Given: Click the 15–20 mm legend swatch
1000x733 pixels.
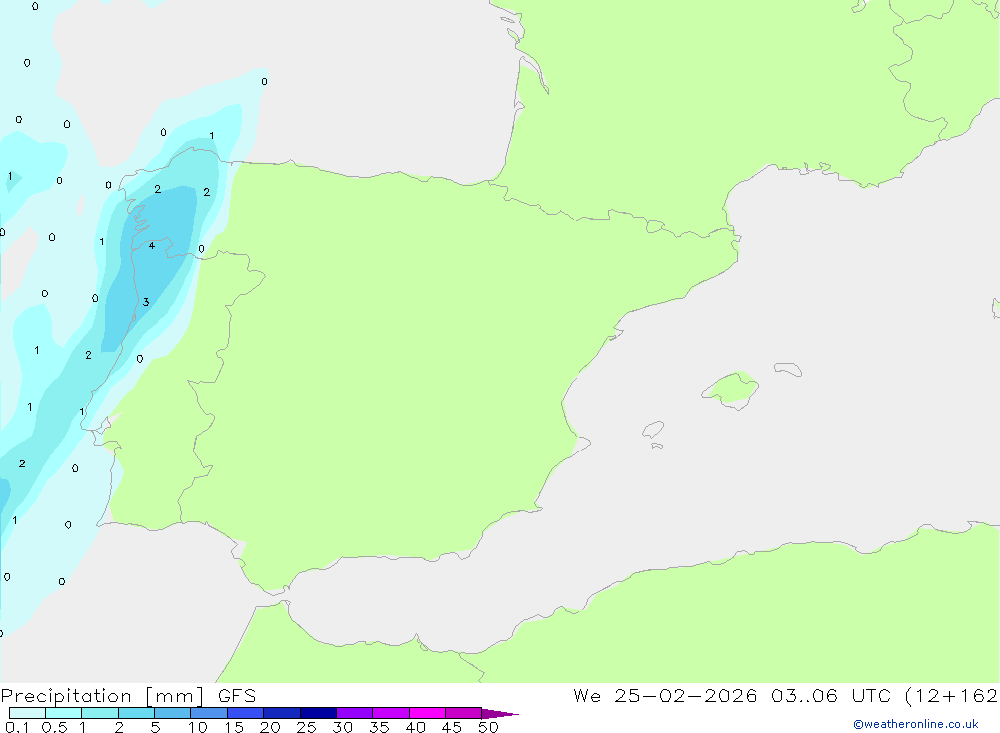Looking at the screenshot, I should coord(246,713).
